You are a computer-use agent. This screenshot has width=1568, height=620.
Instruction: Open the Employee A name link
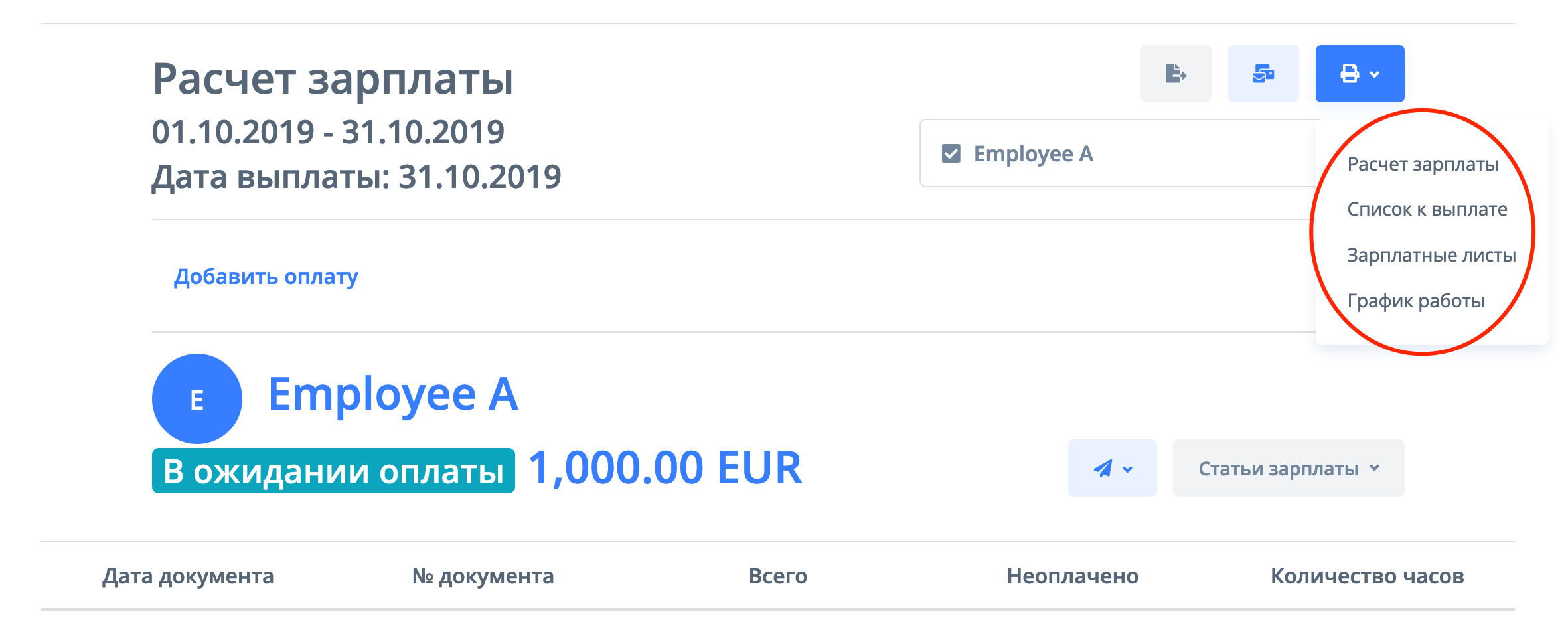click(x=392, y=394)
